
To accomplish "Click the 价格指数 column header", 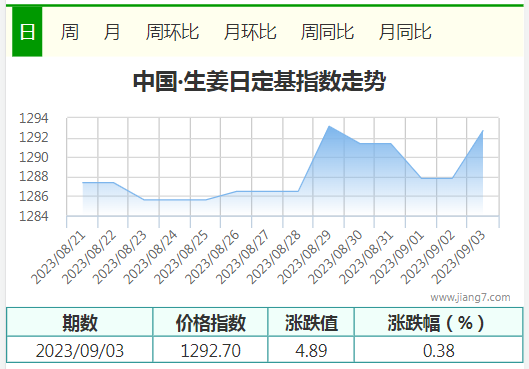I will [x=211, y=322].
